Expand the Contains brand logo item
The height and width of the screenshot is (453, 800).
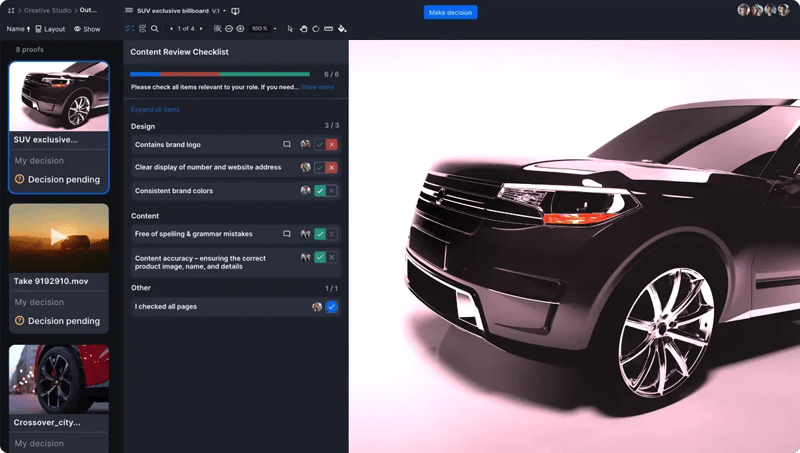tap(236, 144)
